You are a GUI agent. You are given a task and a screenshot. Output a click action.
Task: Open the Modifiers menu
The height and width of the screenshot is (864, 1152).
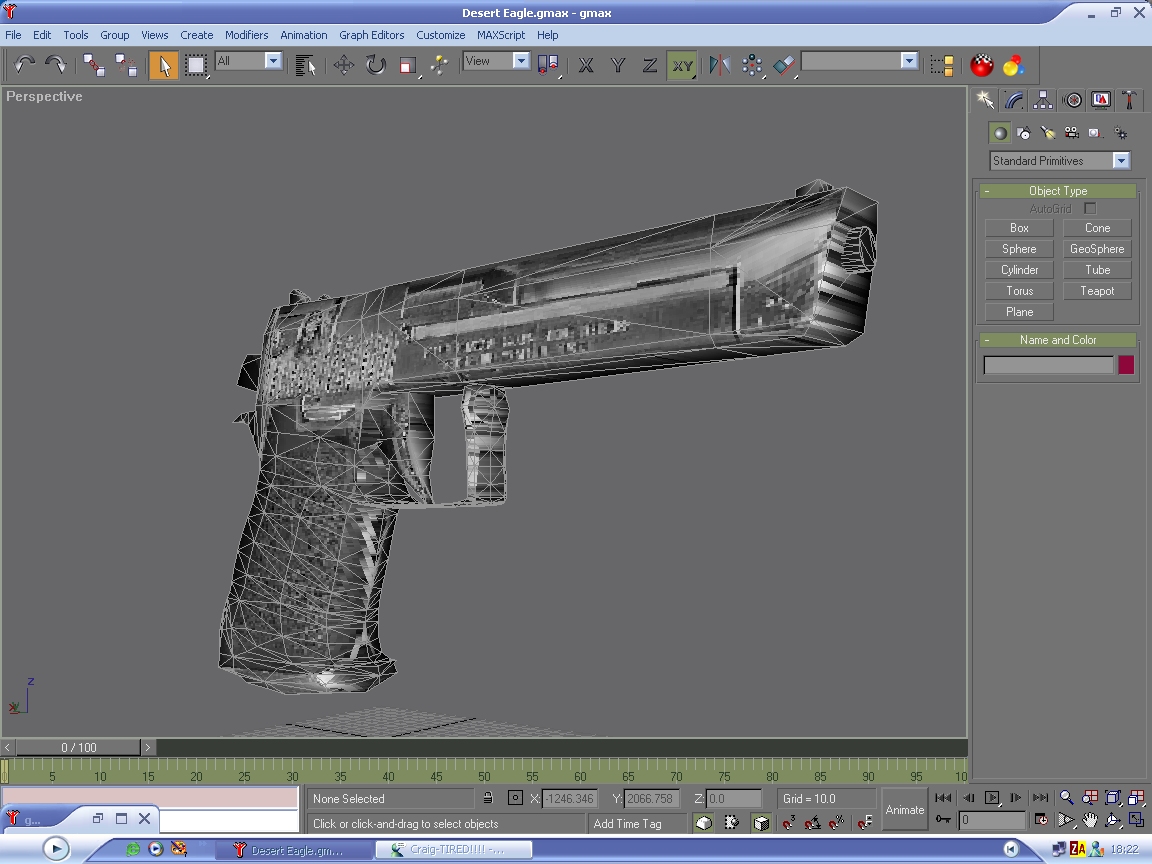coord(246,35)
